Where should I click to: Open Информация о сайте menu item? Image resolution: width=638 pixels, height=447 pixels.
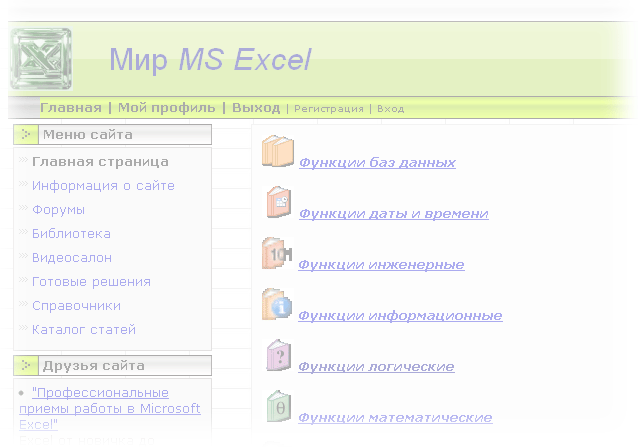103,185
